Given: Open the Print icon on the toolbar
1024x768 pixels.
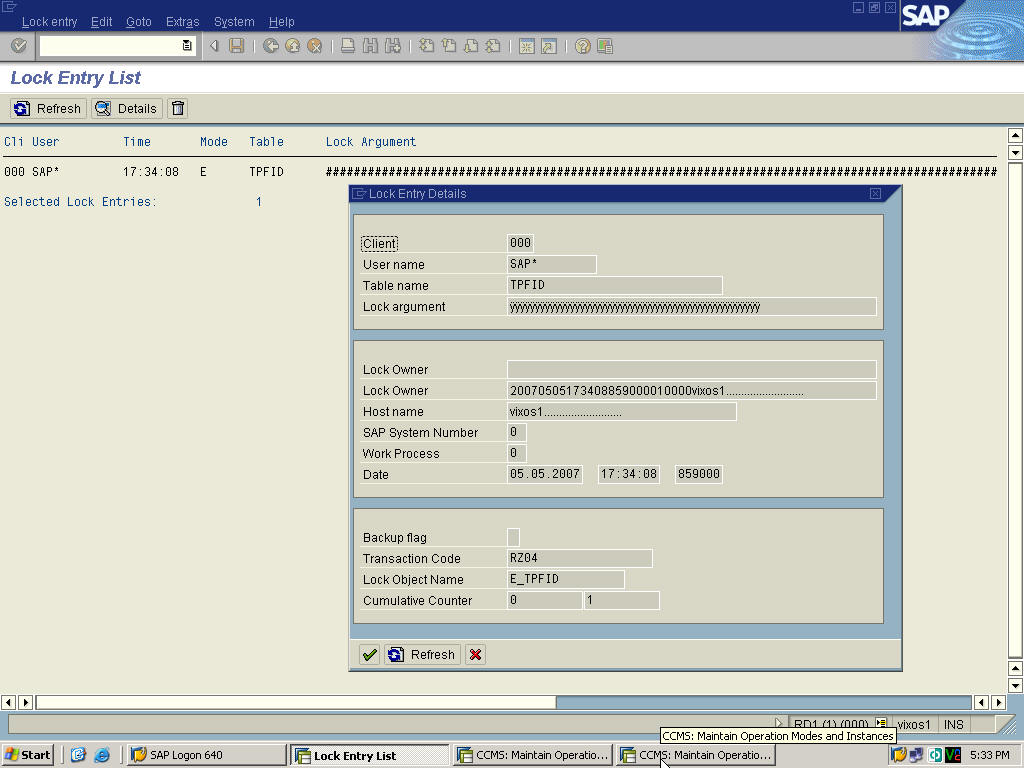Looking at the screenshot, I should [x=348, y=45].
